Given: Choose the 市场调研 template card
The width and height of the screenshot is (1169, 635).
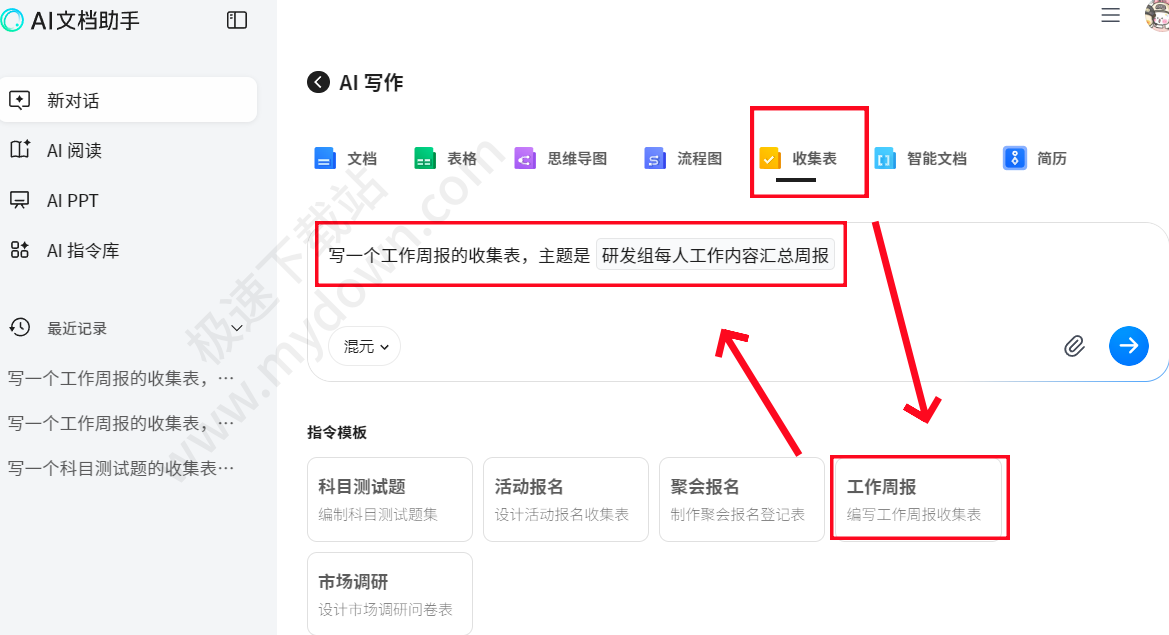Looking at the screenshot, I should click(x=390, y=594).
